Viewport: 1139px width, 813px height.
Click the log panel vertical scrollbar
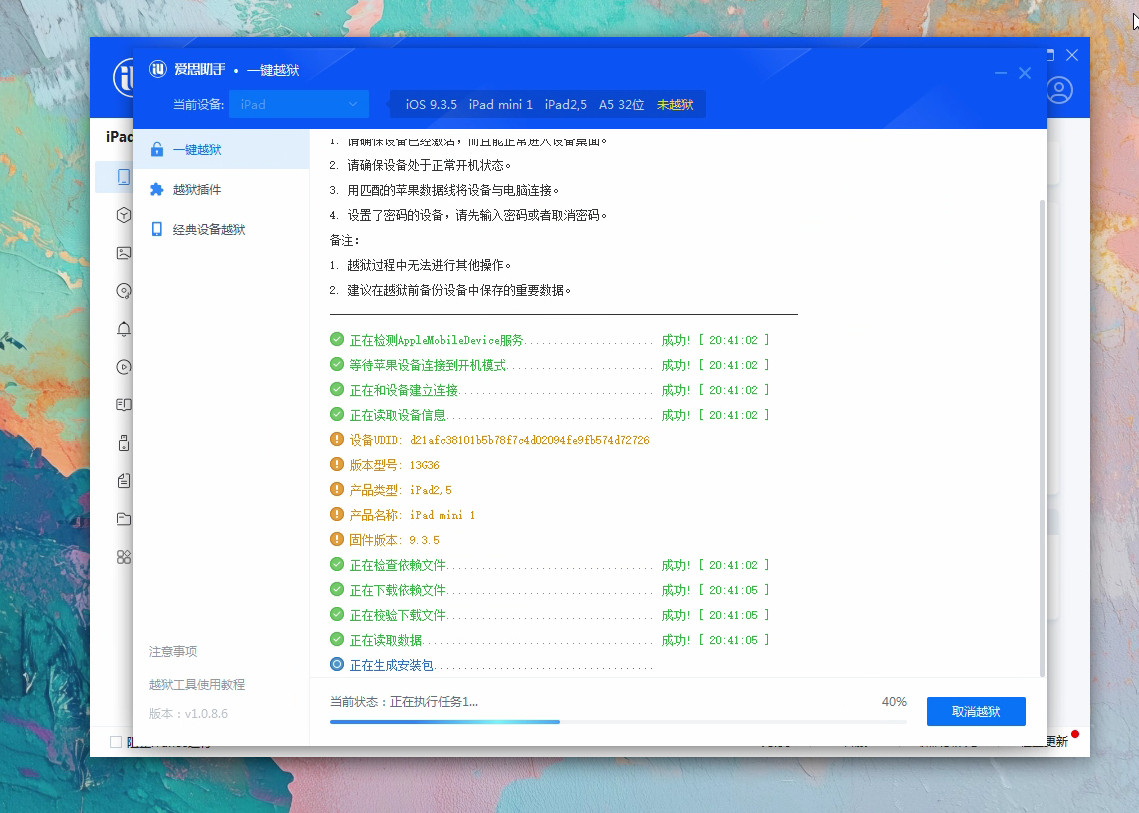tap(1043, 439)
